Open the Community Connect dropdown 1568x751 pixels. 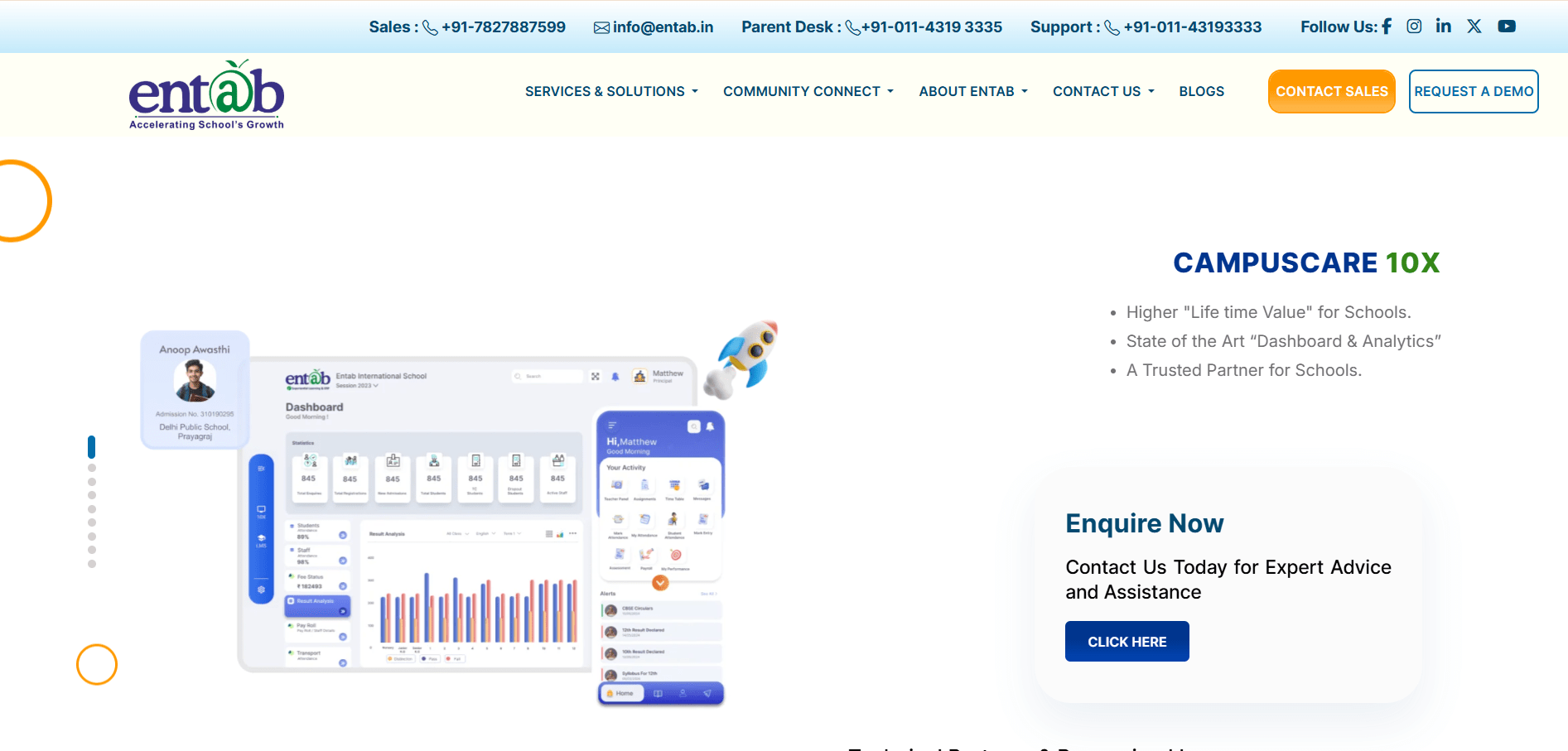click(808, 91)
